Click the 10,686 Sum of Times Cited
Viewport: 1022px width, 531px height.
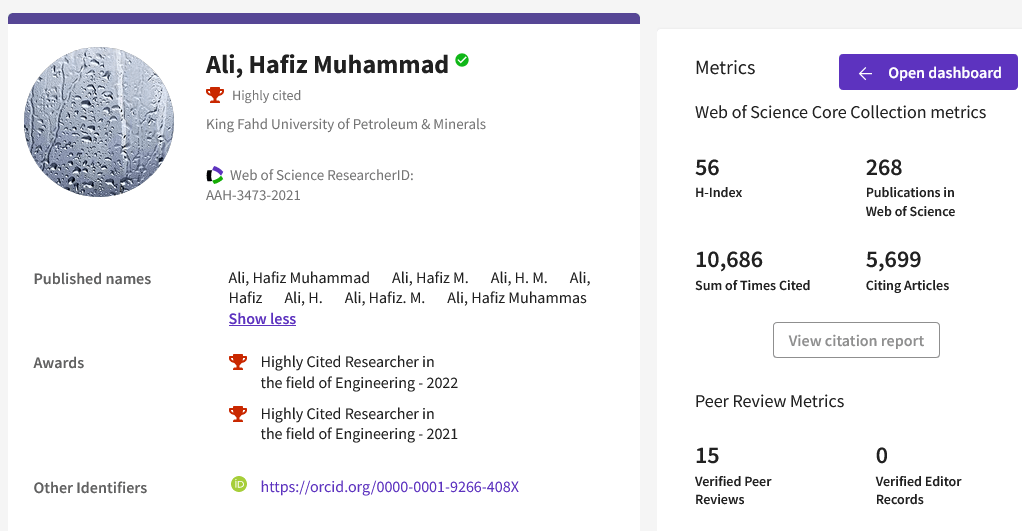(x=729, y=260)
